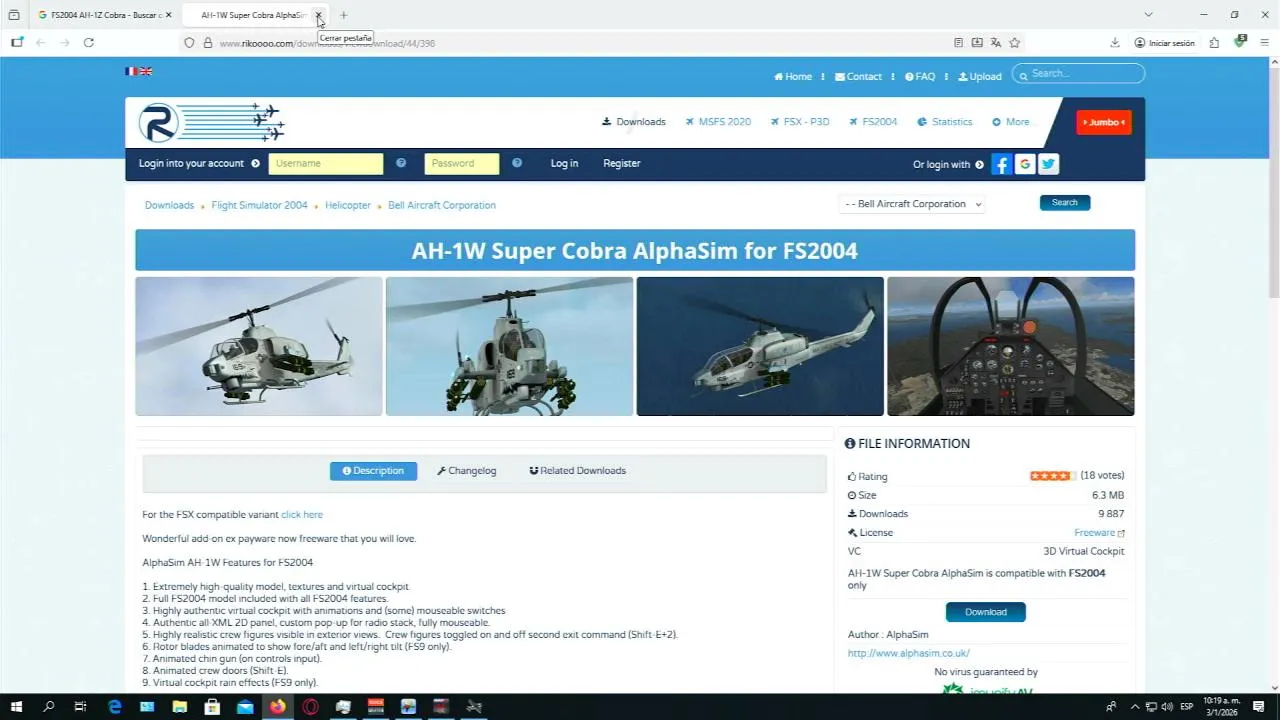Go to Flight Simulator 2004 breadcrumb
1280x720 pixels.
click(x=259, y=205)
